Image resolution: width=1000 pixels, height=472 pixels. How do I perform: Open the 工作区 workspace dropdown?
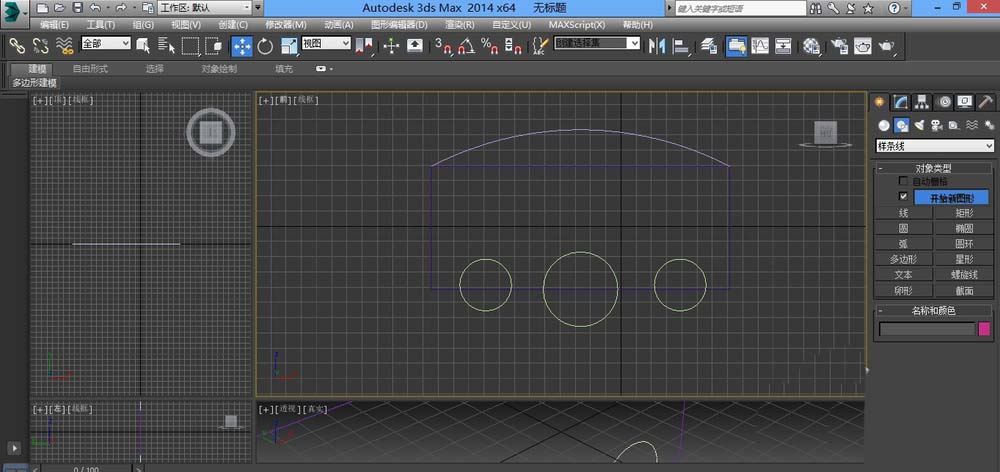(204, 7)
